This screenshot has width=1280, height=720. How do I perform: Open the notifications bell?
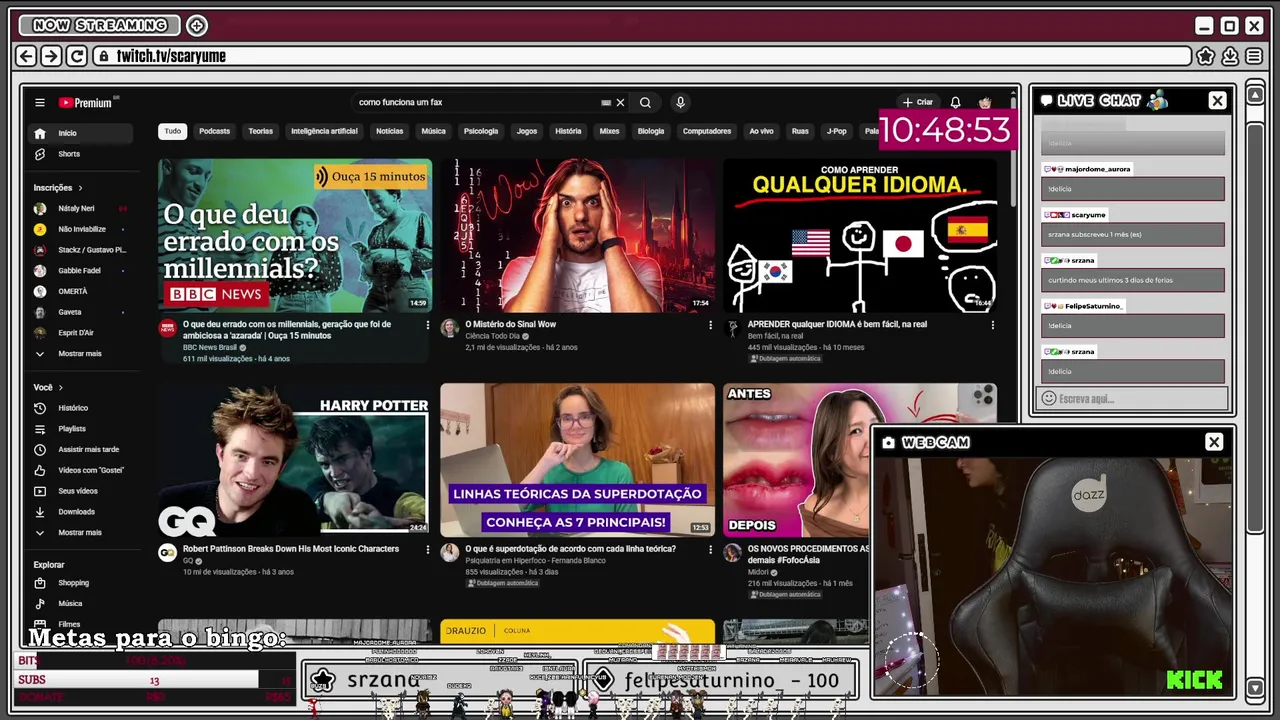[x=955, y=102]
